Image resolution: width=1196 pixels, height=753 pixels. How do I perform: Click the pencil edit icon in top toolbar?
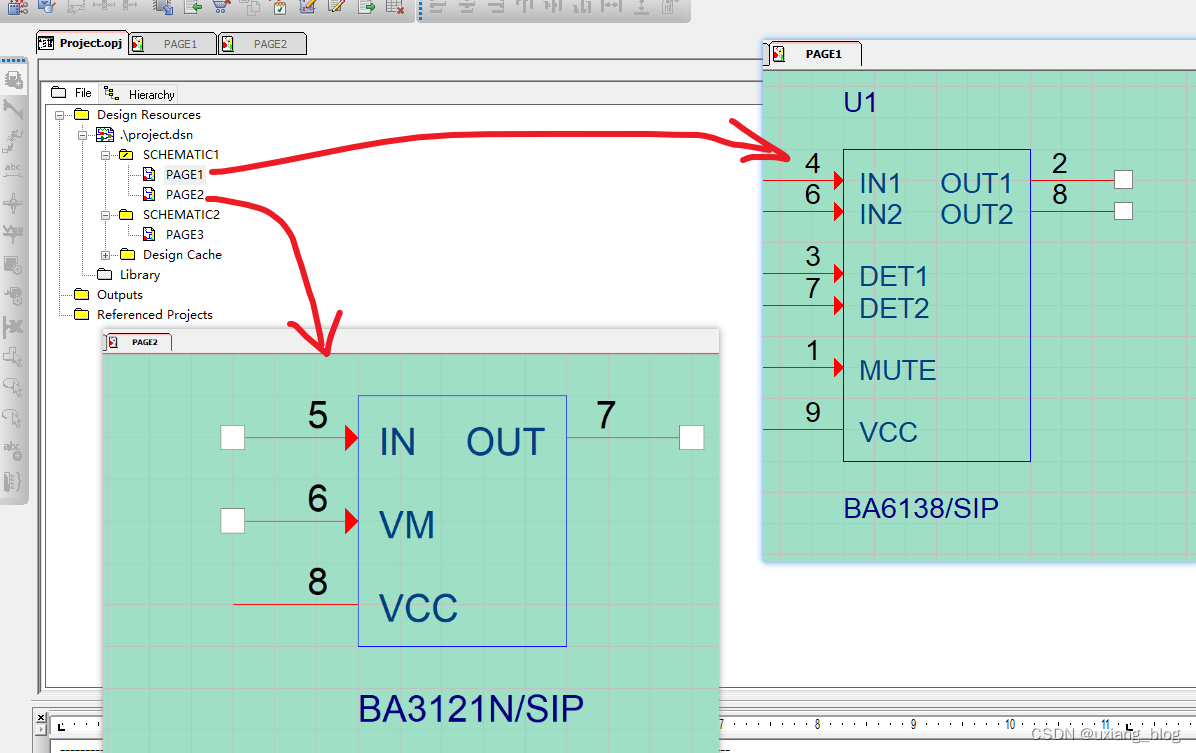337,6
